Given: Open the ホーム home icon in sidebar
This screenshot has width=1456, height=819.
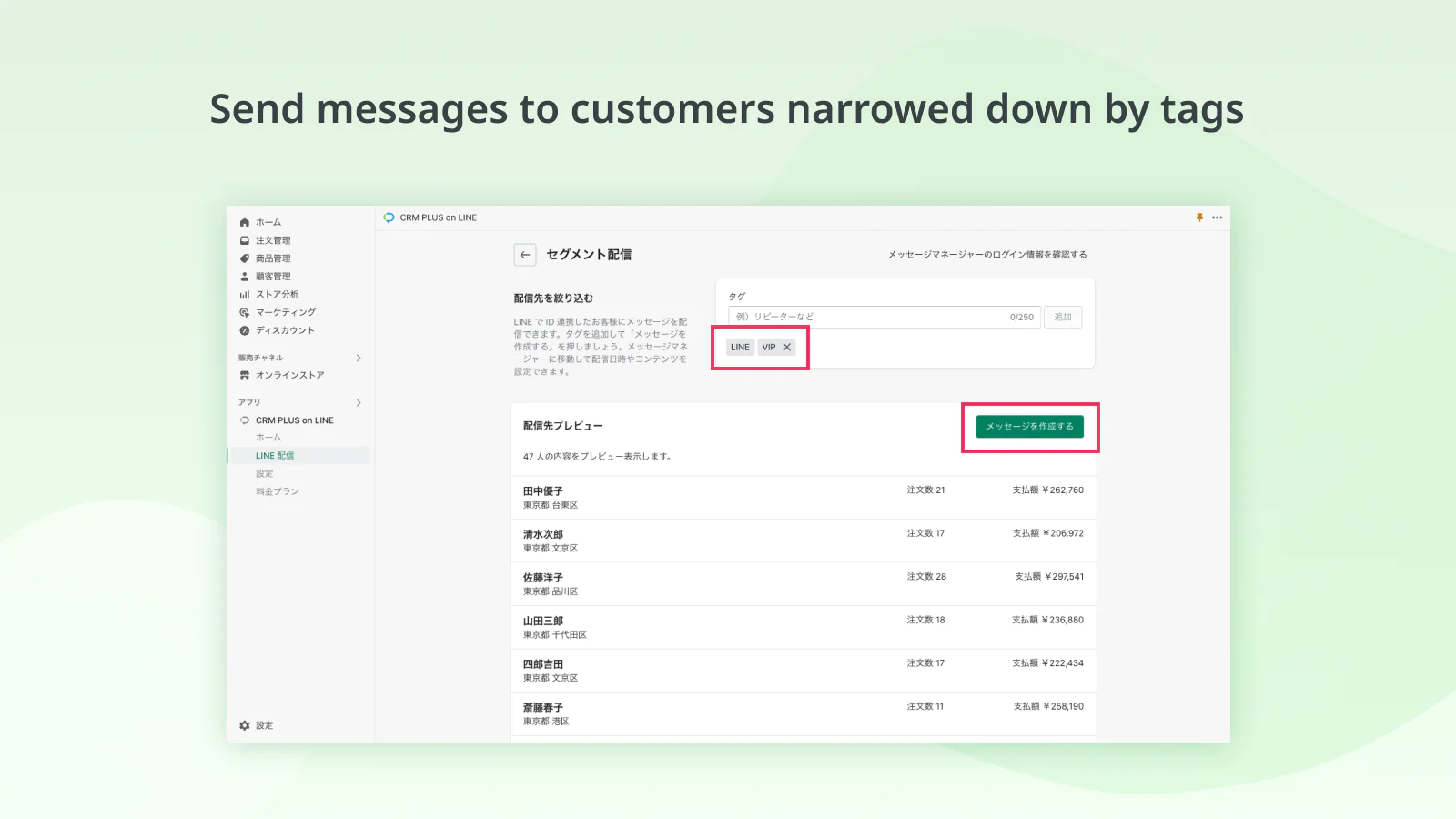Looking at the screenshot, I should tap(244, 223).
